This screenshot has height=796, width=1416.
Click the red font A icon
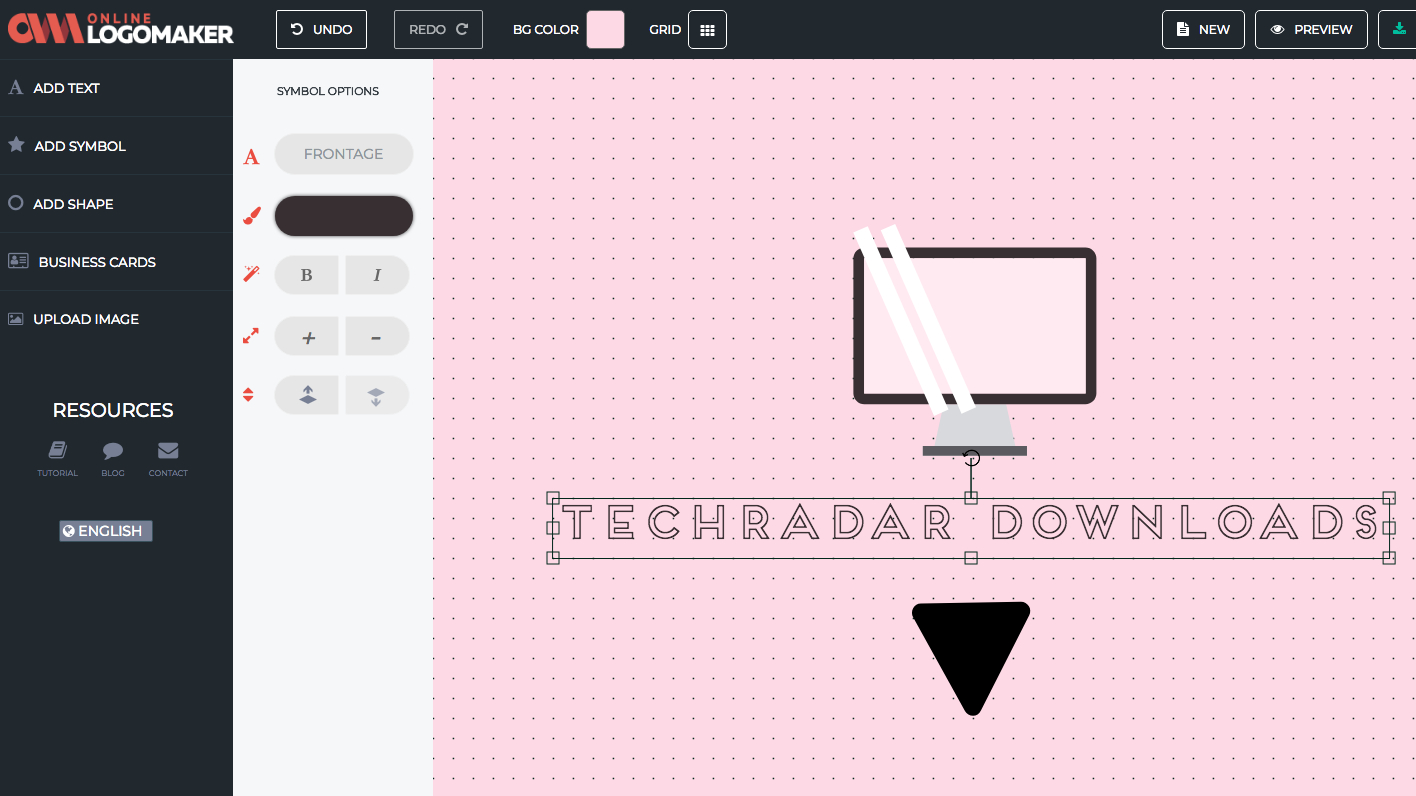251,157
